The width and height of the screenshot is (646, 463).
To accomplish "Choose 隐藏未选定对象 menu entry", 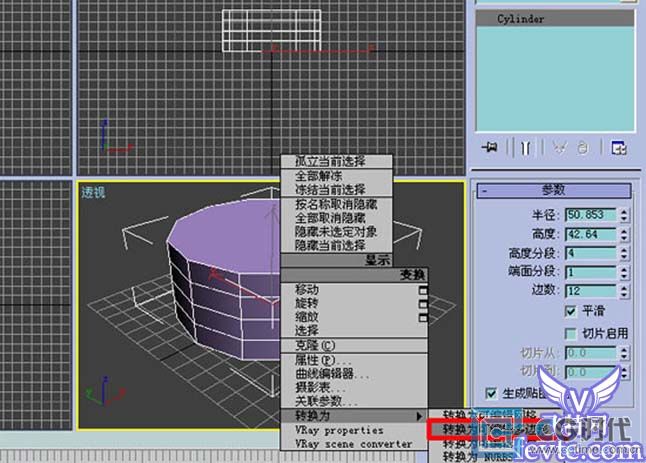I will pyautogui.click(x=336, y=232).
